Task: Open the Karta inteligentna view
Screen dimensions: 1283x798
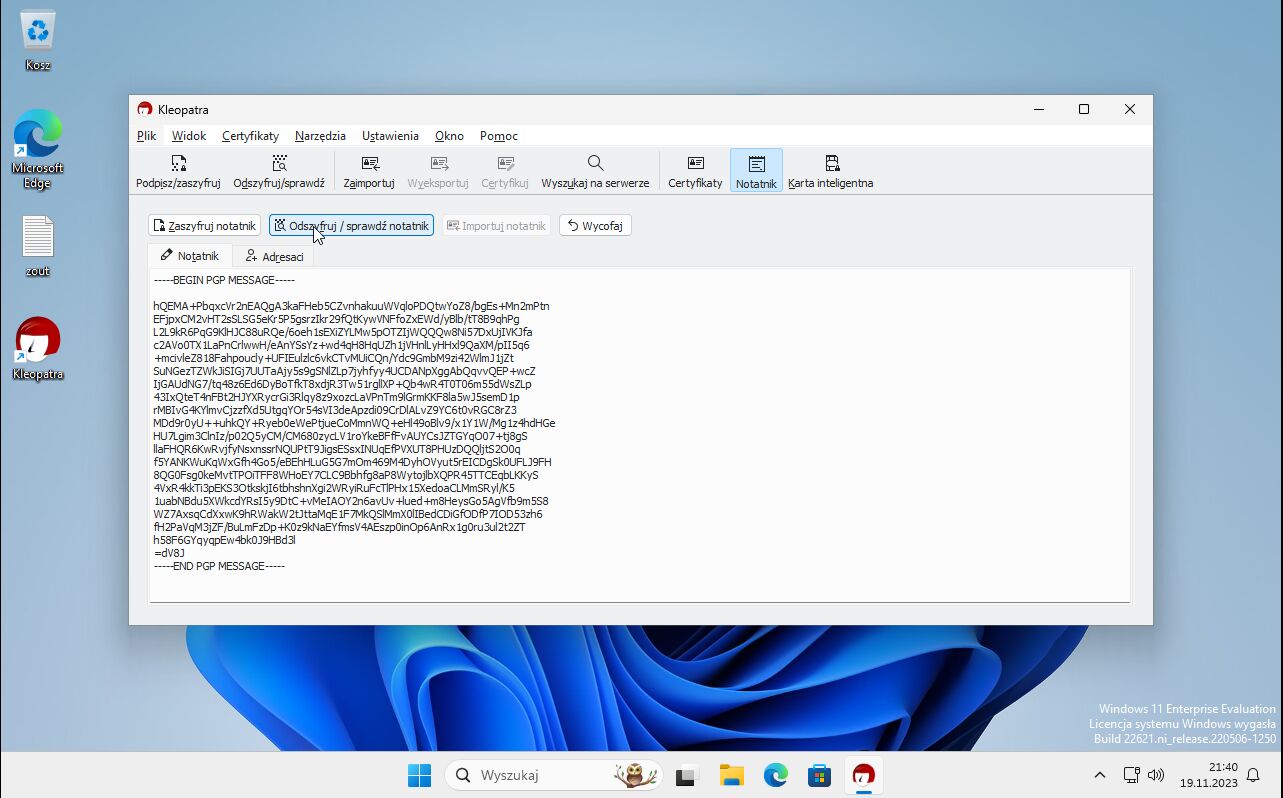Action: 830,171
